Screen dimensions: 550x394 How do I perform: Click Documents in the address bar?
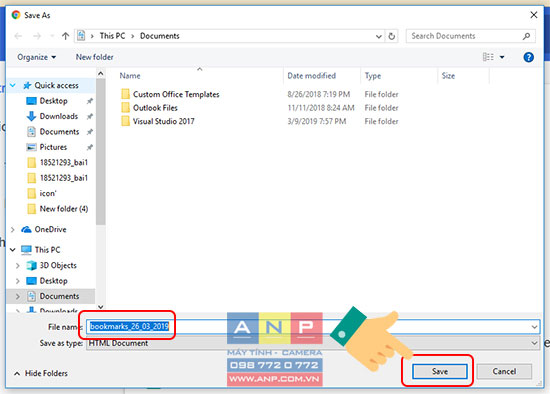coord(160,36)
